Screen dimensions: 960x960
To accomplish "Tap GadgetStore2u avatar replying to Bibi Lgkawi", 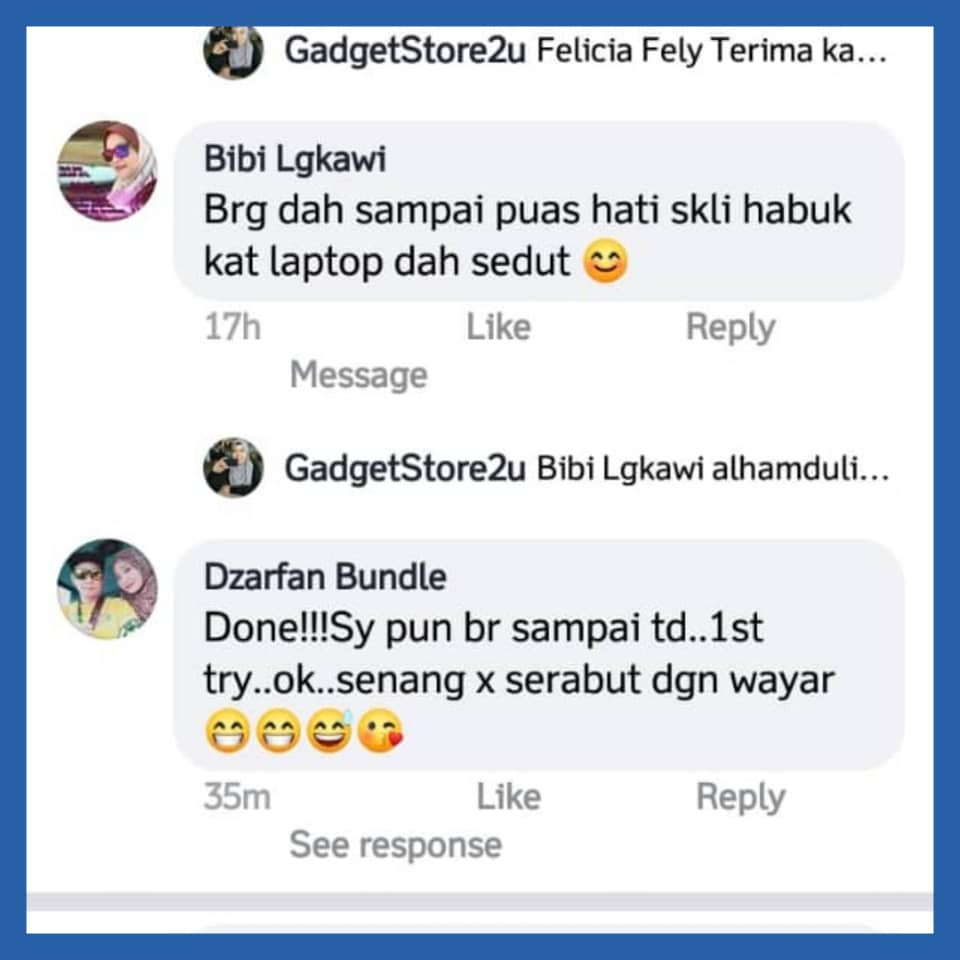I will coord(233,468).
